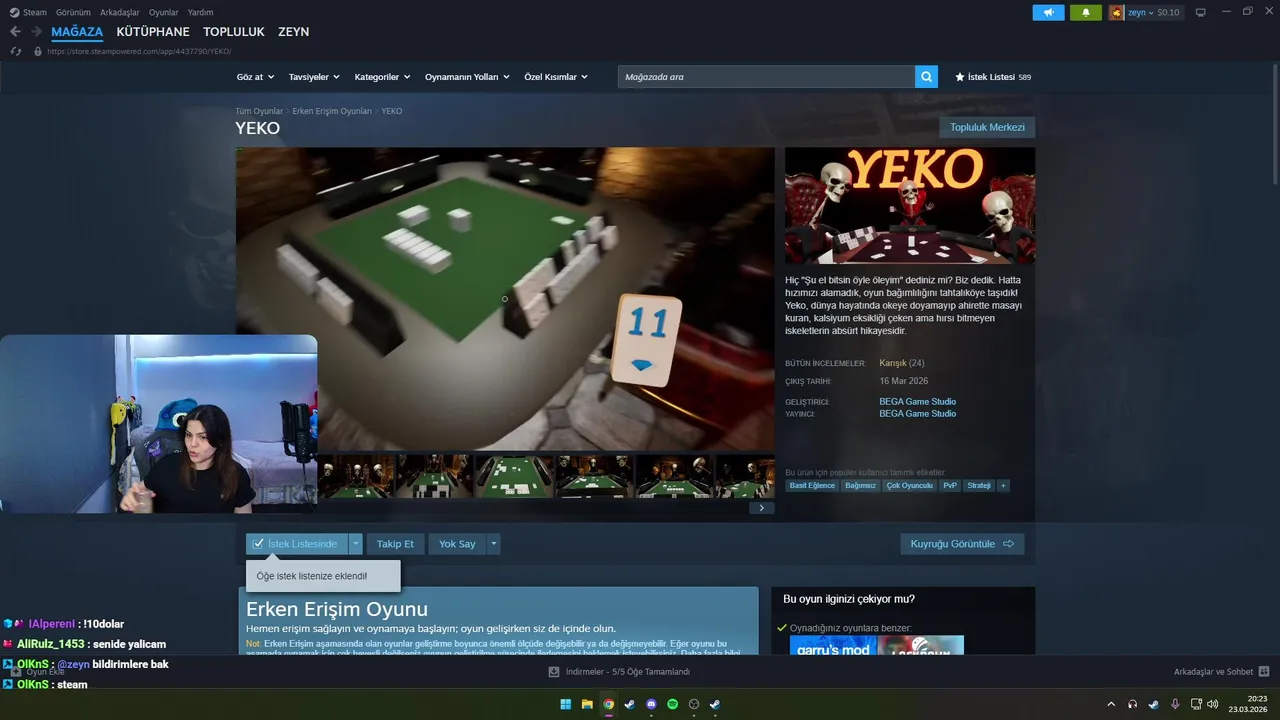Open BEGA Game Studio developer link

[x=917, y=402]
